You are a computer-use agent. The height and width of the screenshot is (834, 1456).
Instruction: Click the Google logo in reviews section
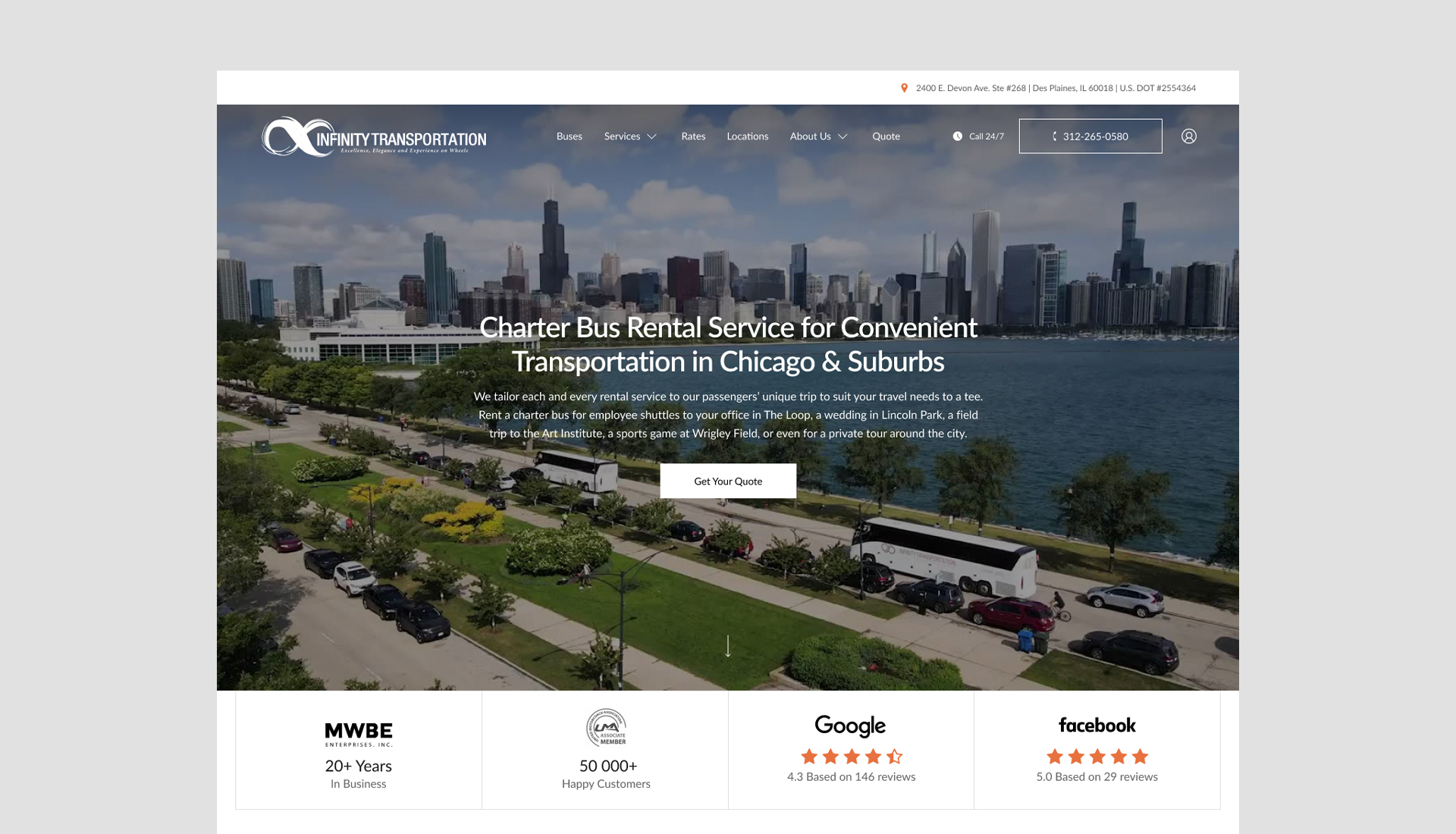pyautogui.click(x=850, y=726)
